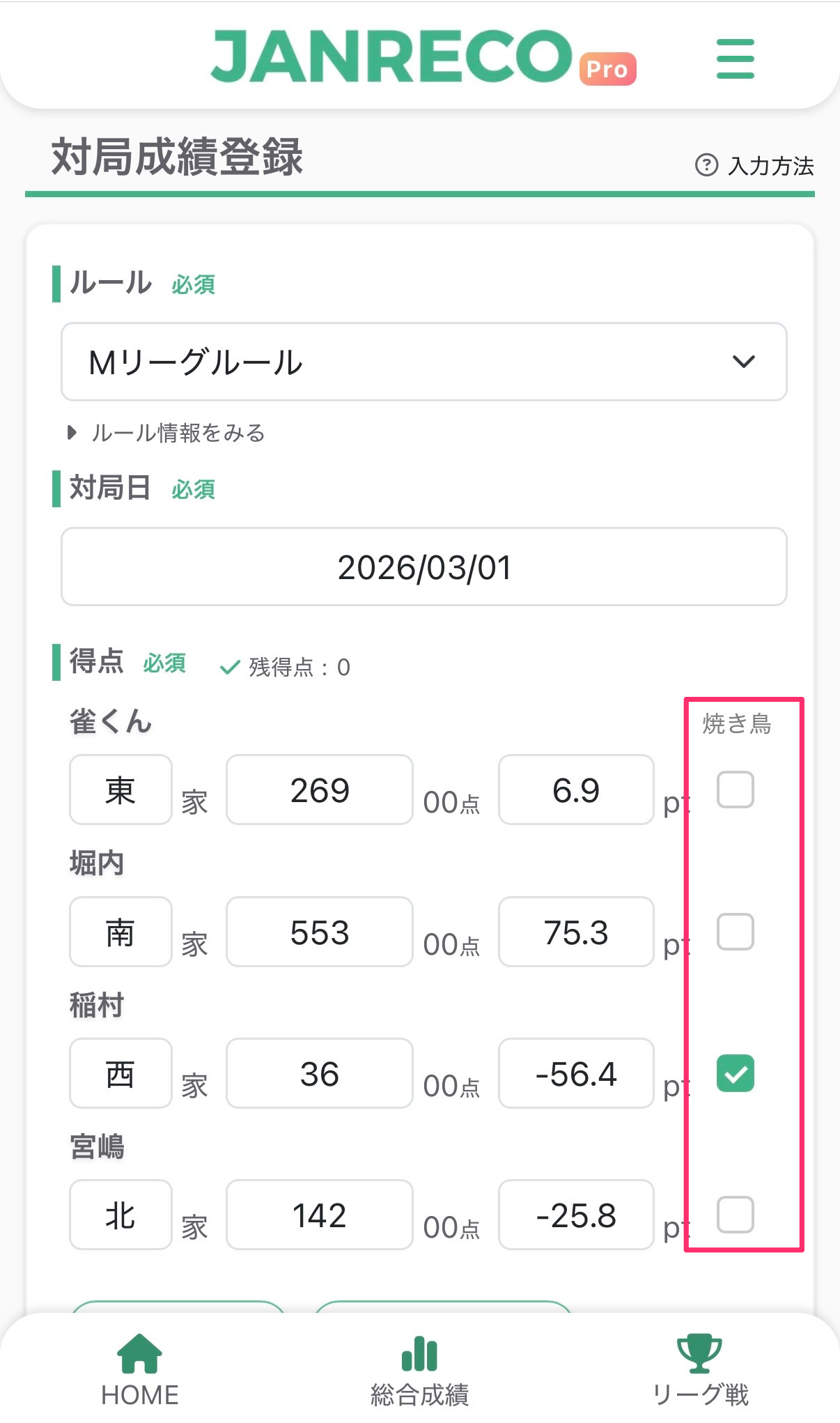
Task: Expand ルール情報をみる disclosure triangle
Action: coord(72,433)
